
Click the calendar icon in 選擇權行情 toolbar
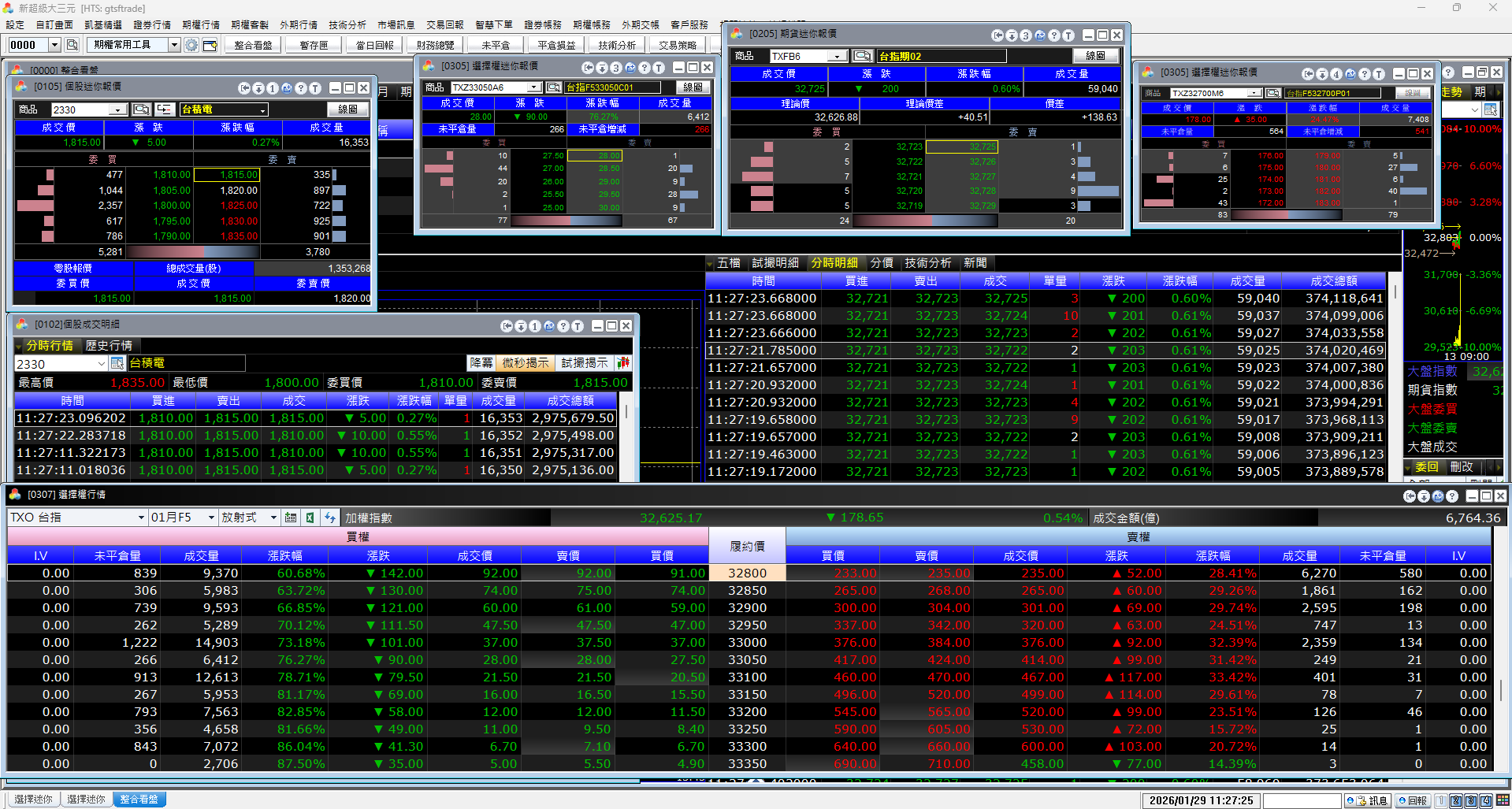[291, 518]
